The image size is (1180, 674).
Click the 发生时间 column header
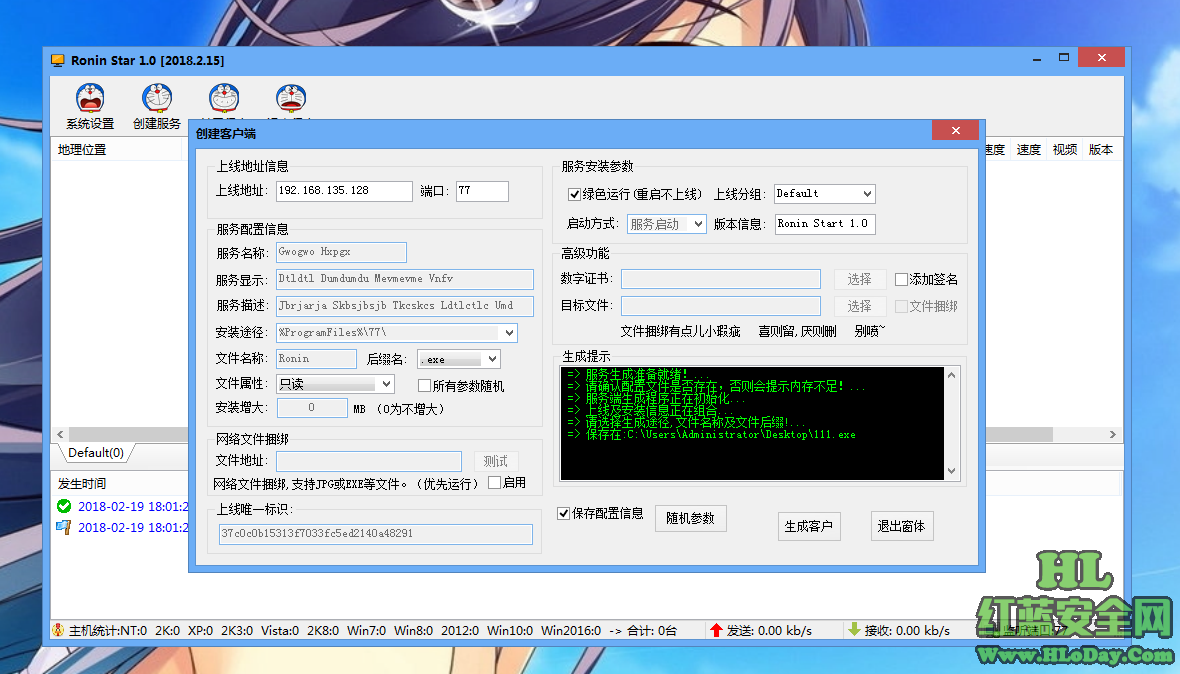[x=82, y=484]
